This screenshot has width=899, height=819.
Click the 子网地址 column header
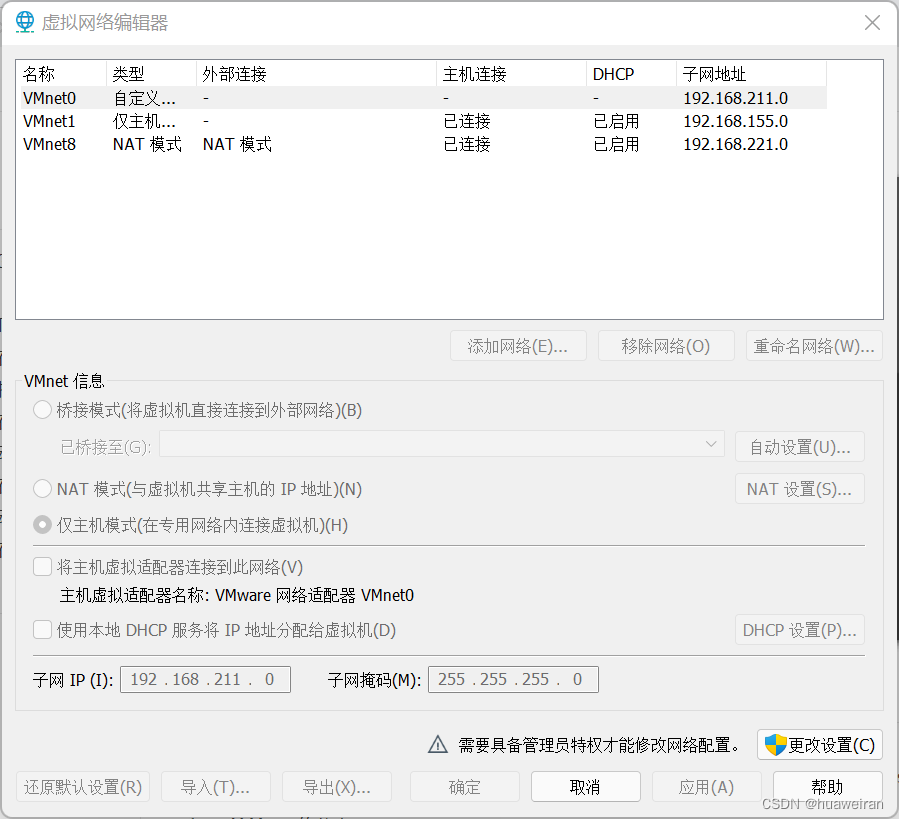pyautogui.click(x=752, y=74)
